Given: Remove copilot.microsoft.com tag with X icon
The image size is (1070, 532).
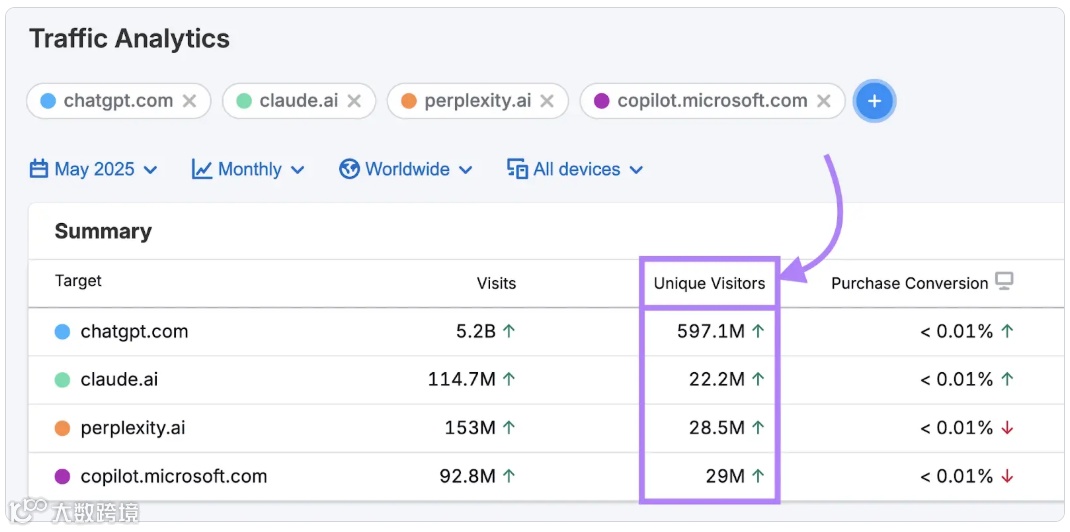Looking at the screenshot, I should [824, 101].
